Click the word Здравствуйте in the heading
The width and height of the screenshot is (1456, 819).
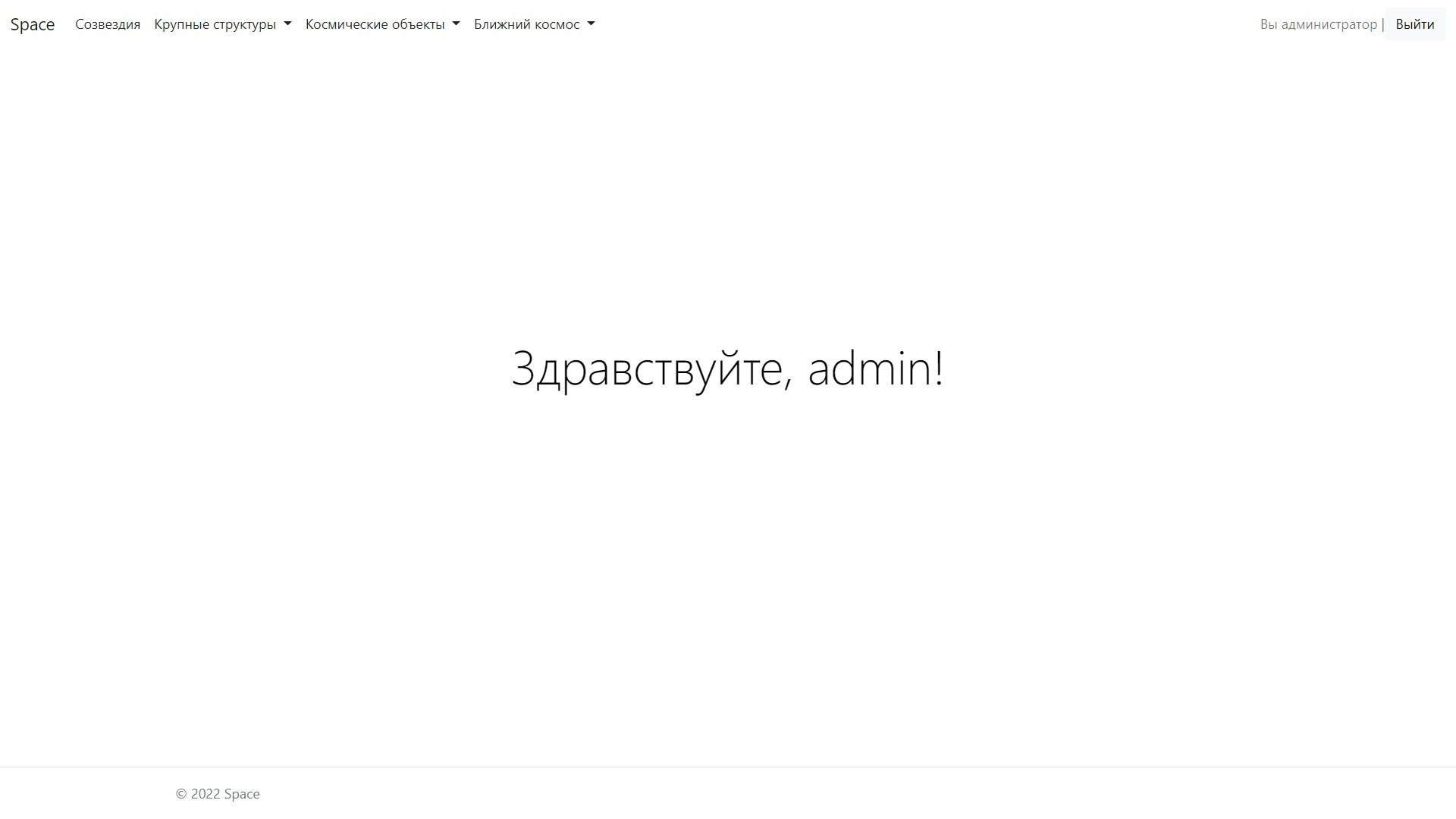pyautogui.click(x=647, y=369)
